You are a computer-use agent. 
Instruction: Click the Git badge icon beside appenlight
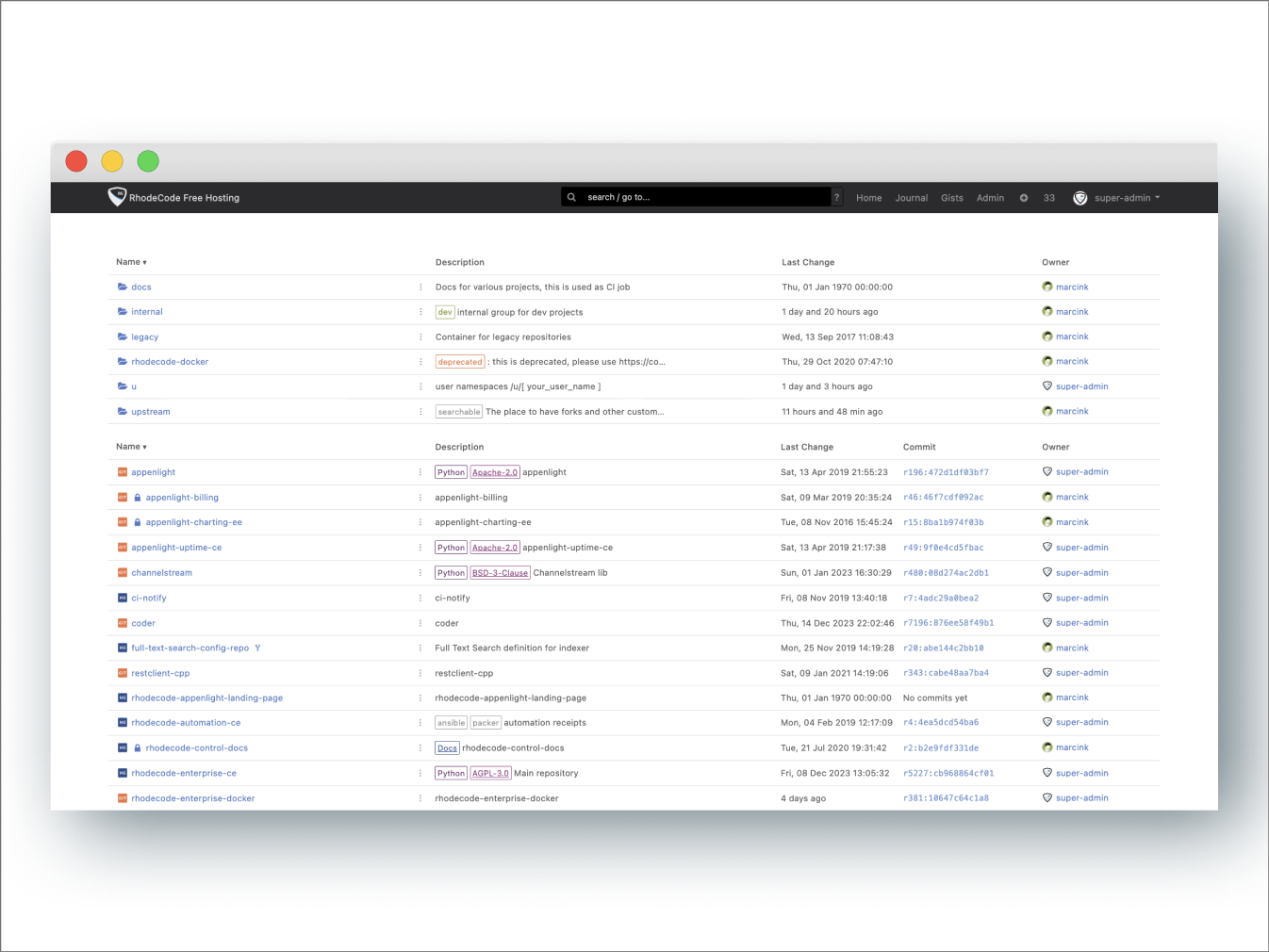[122, 471]
